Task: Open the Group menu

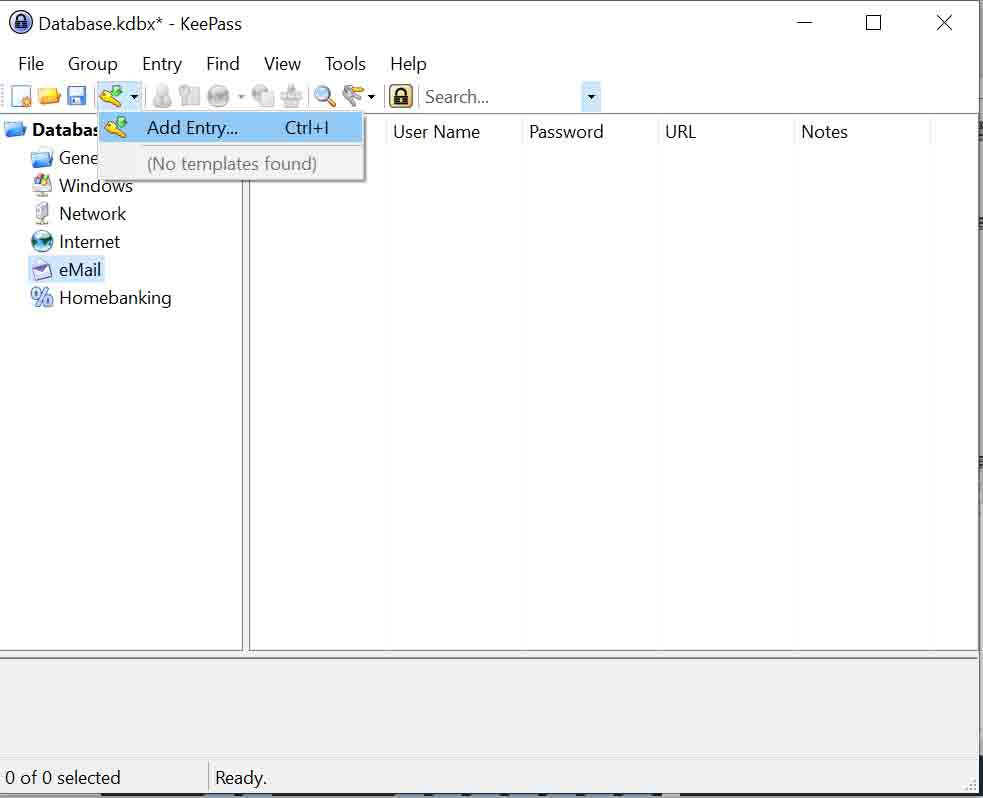Action: pos(92,64)
